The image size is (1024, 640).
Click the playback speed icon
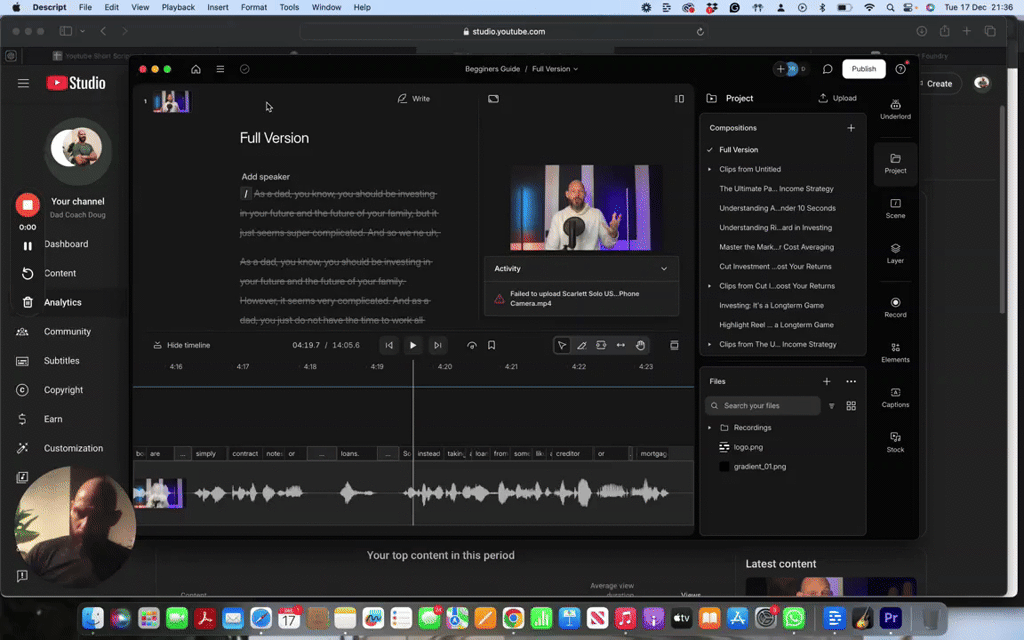point(472,345)
